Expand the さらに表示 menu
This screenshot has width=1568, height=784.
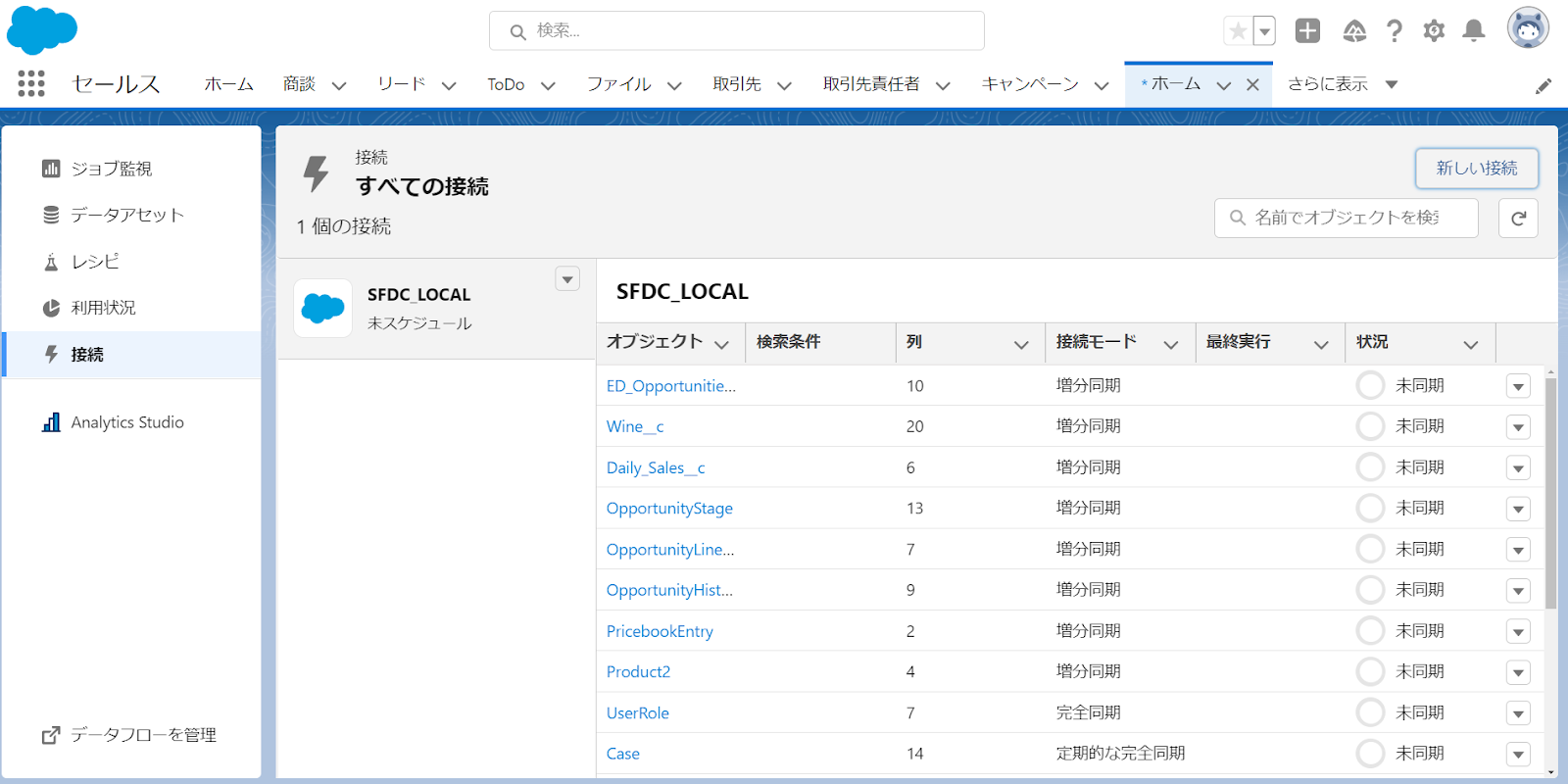[x=1342, y=84]
